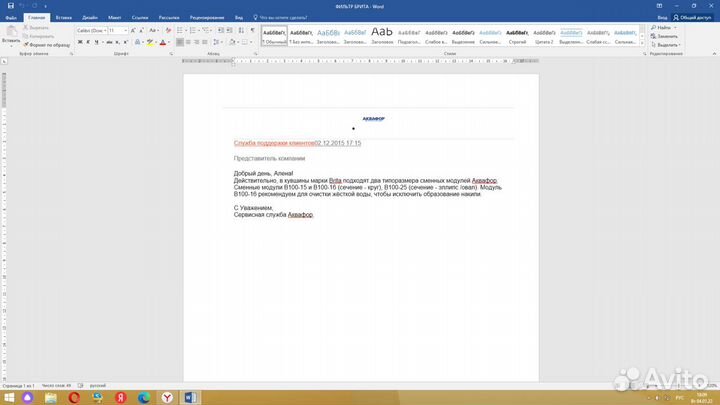Click the font color red A swatch
The height and width of the screenshot is (405, 720).
click(161, 43)
